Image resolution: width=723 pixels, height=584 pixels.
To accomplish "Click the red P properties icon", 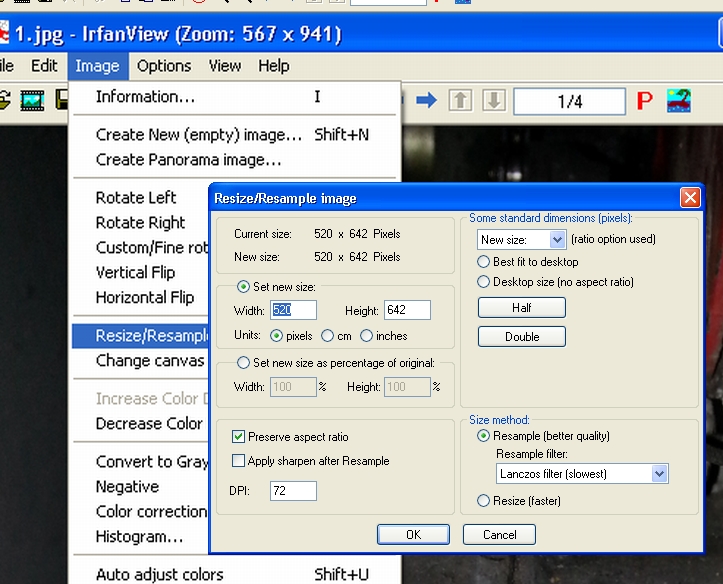I will 645,100.
